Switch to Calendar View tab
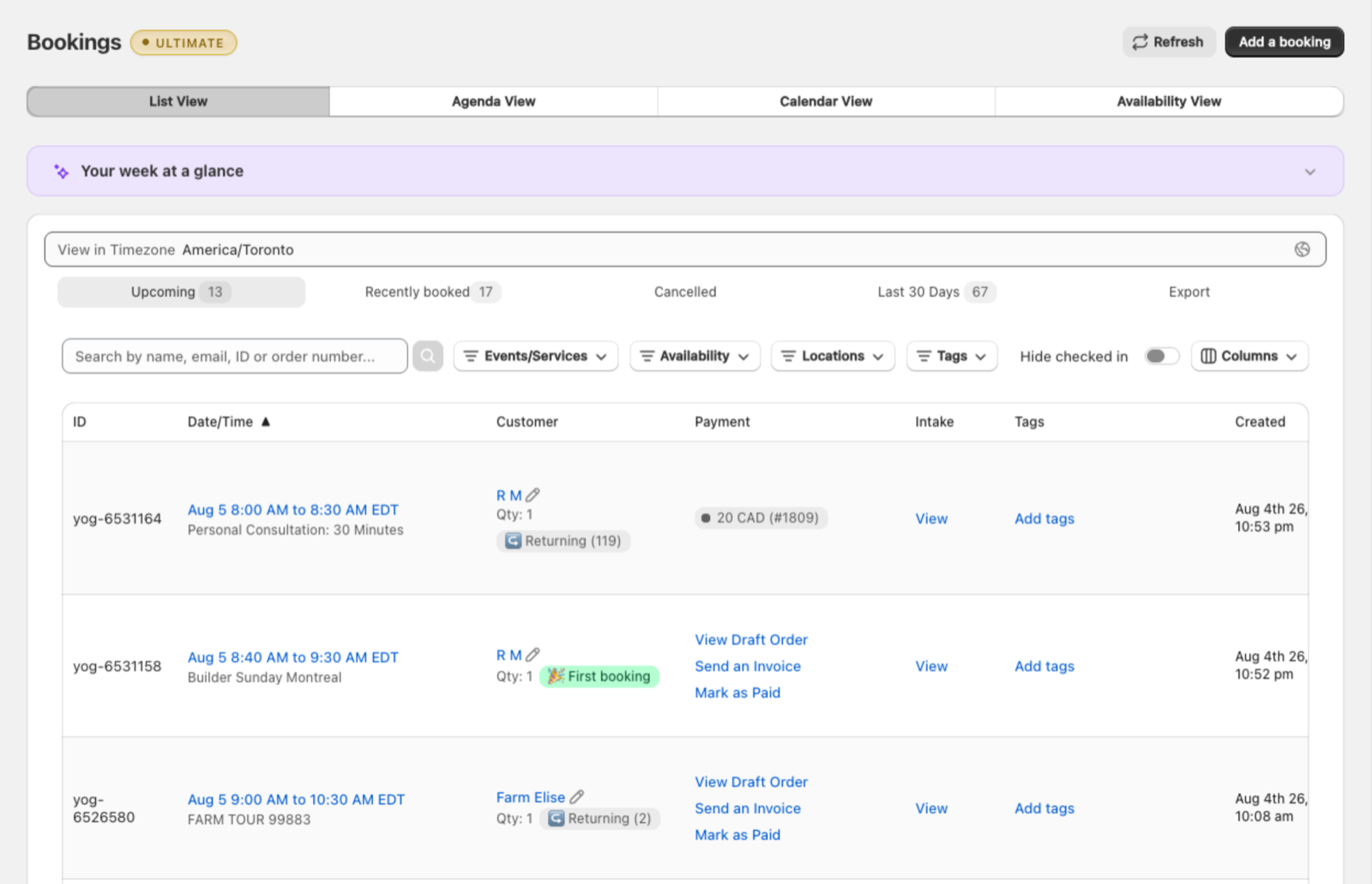 click(826, 101)
